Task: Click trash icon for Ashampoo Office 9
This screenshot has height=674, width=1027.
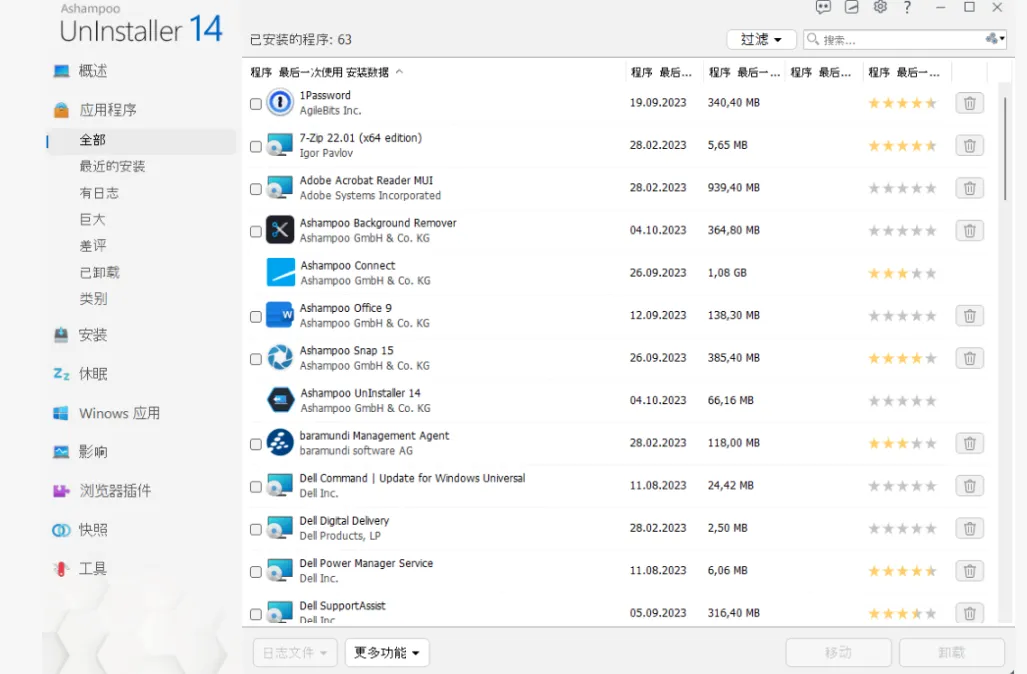Action: 969,316
